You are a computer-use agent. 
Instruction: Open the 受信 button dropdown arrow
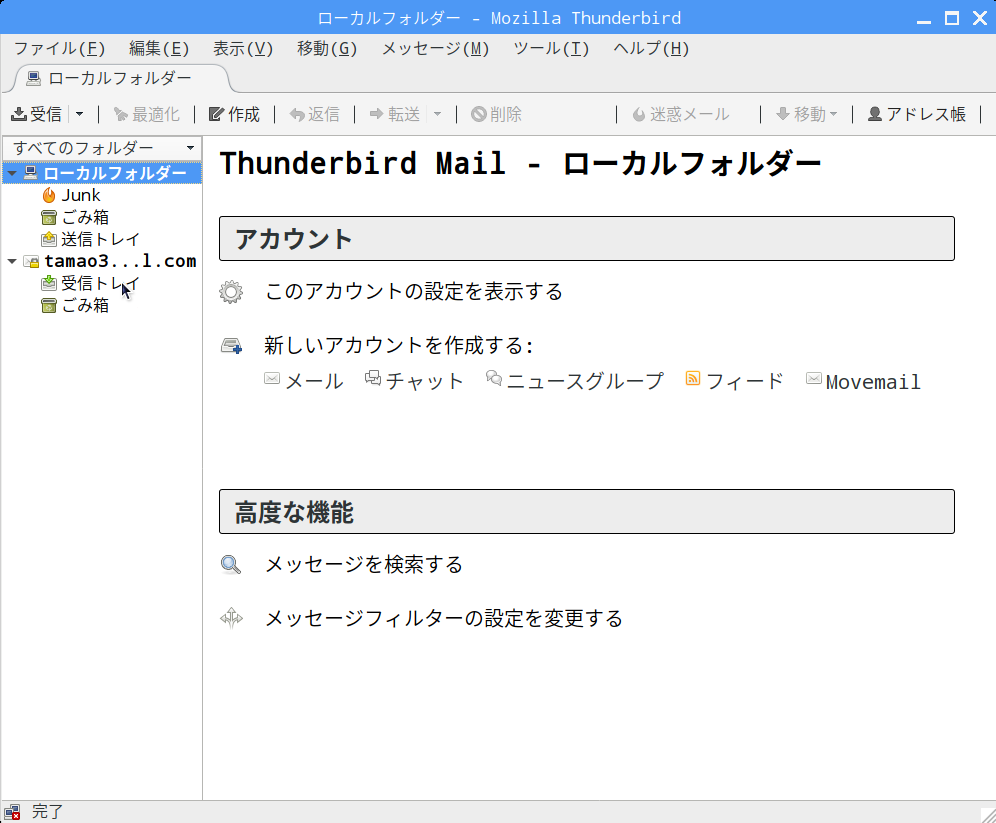(x=79, y=114)
